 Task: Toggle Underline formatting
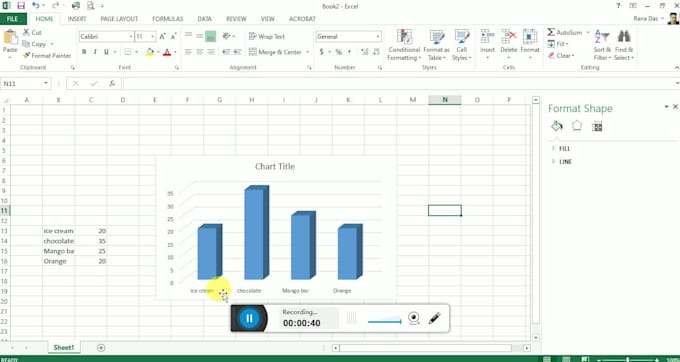pos(106,52)
